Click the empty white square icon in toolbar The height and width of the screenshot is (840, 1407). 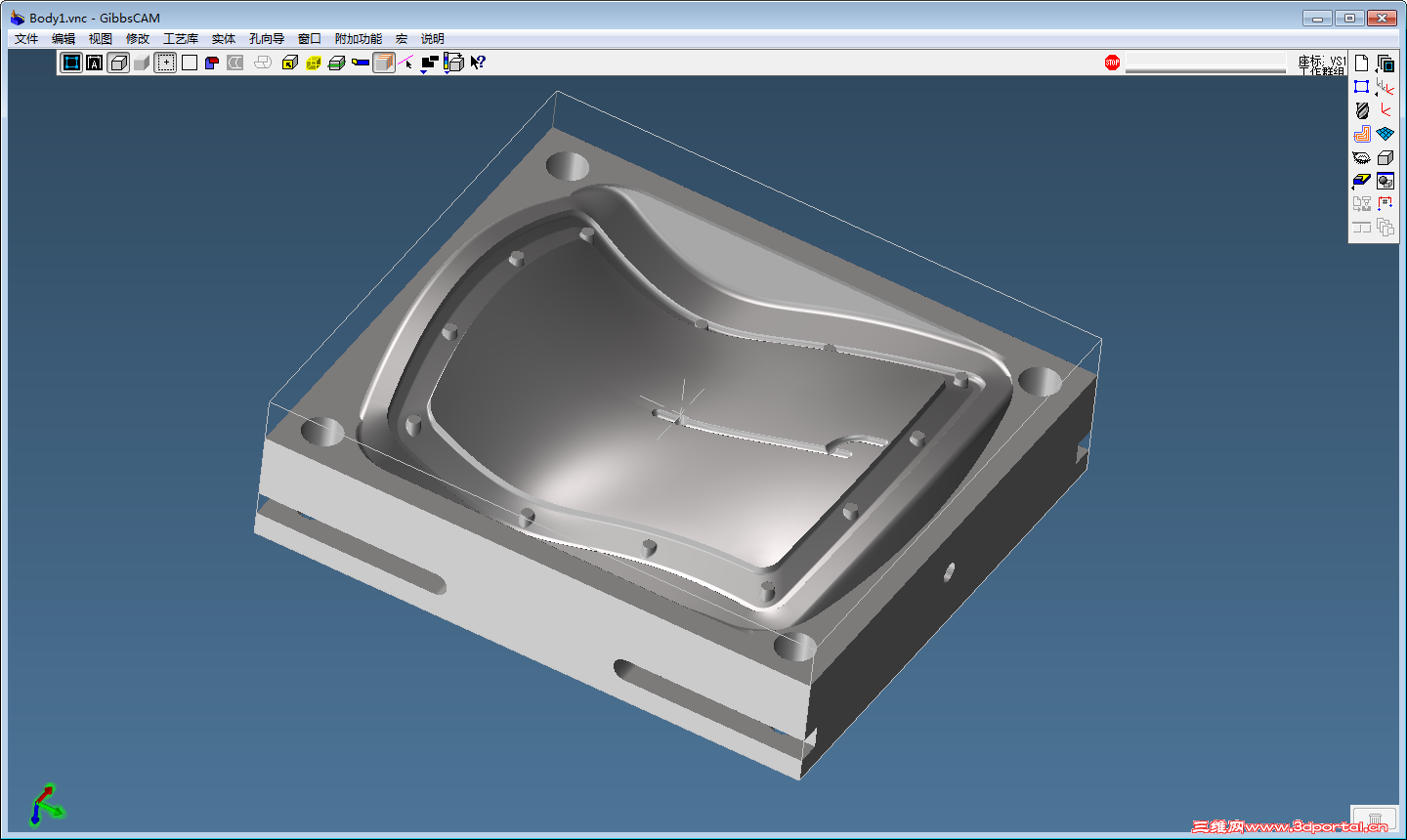tap(190, 63)
